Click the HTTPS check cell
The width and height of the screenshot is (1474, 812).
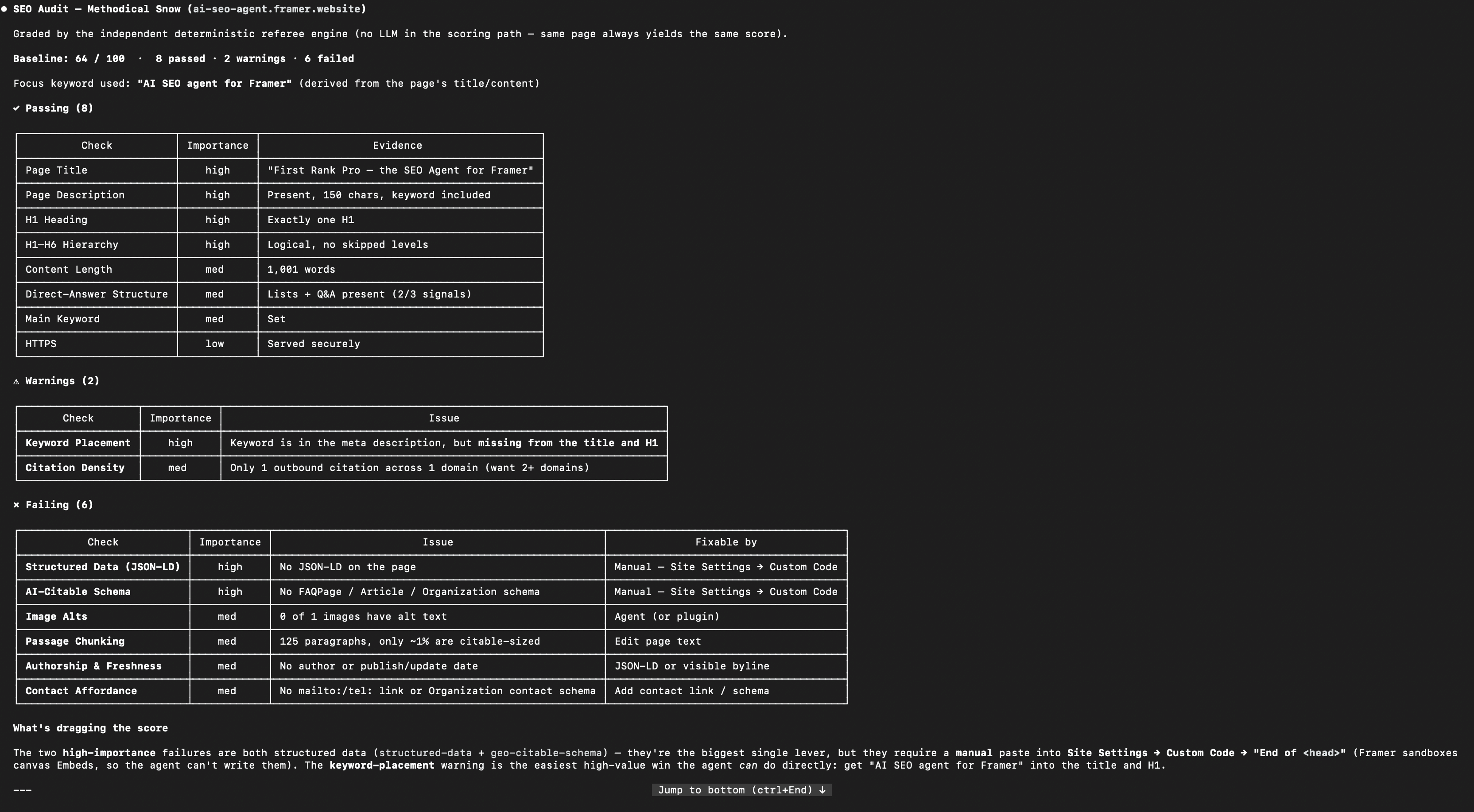[x=97, y=344]
